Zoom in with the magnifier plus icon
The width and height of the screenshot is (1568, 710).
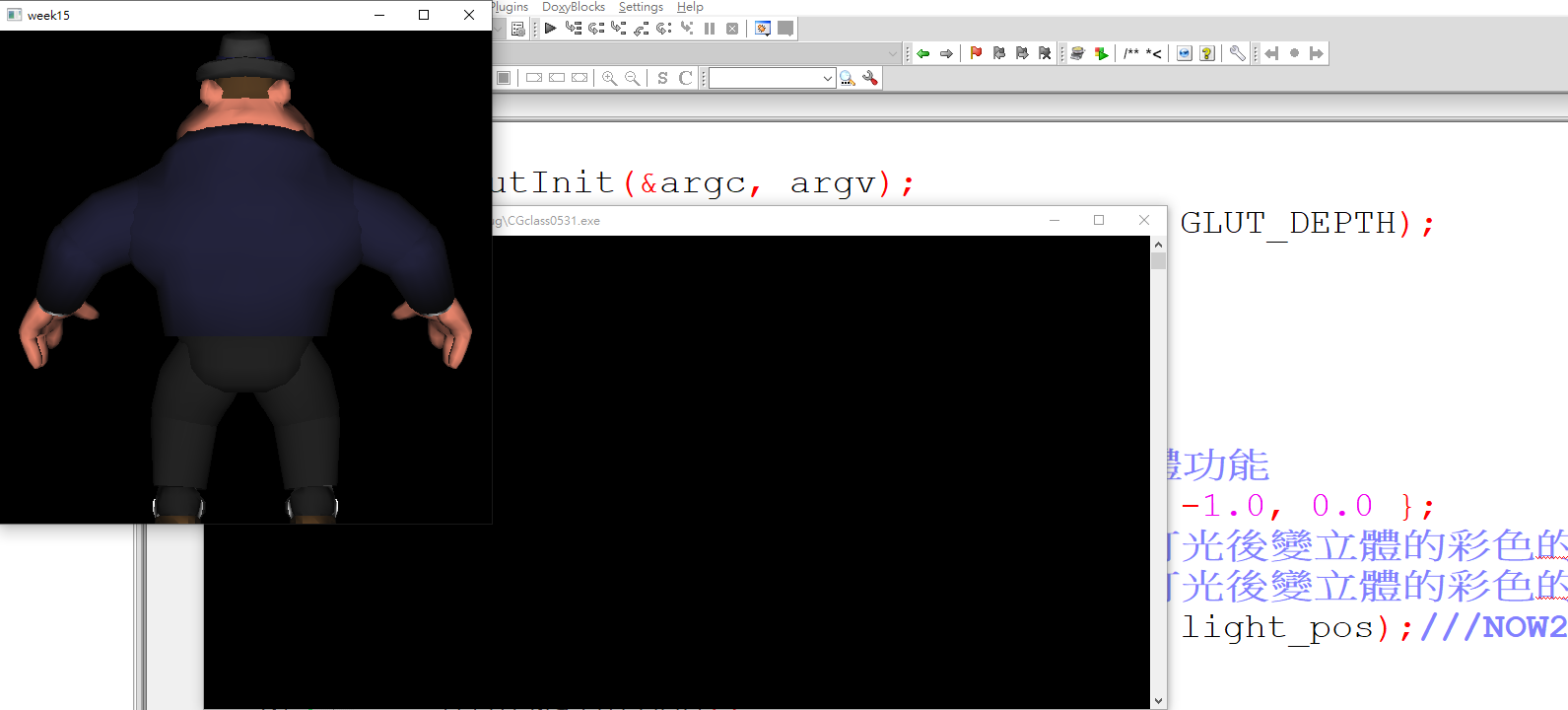click(609, 78)
